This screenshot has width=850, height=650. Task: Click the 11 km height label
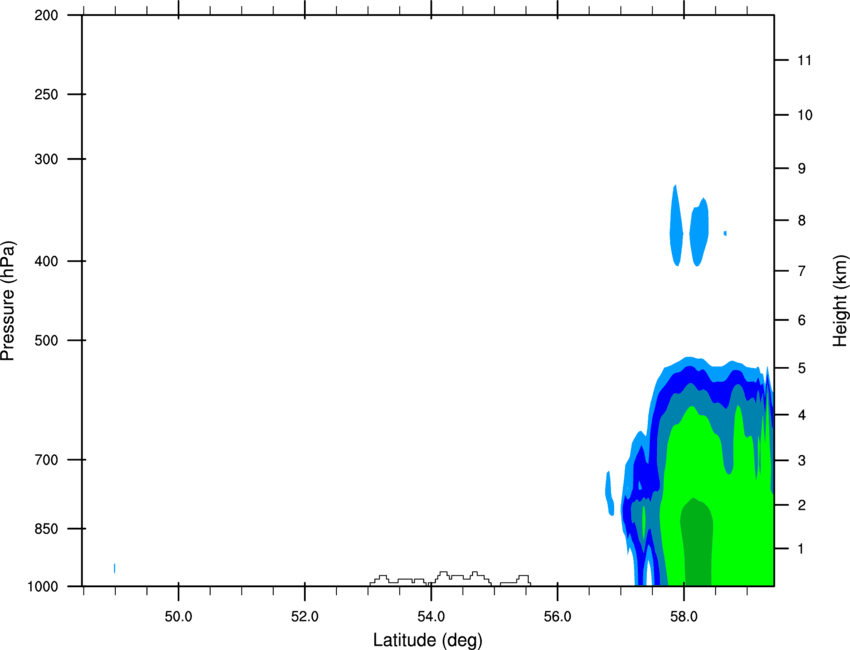804,60
